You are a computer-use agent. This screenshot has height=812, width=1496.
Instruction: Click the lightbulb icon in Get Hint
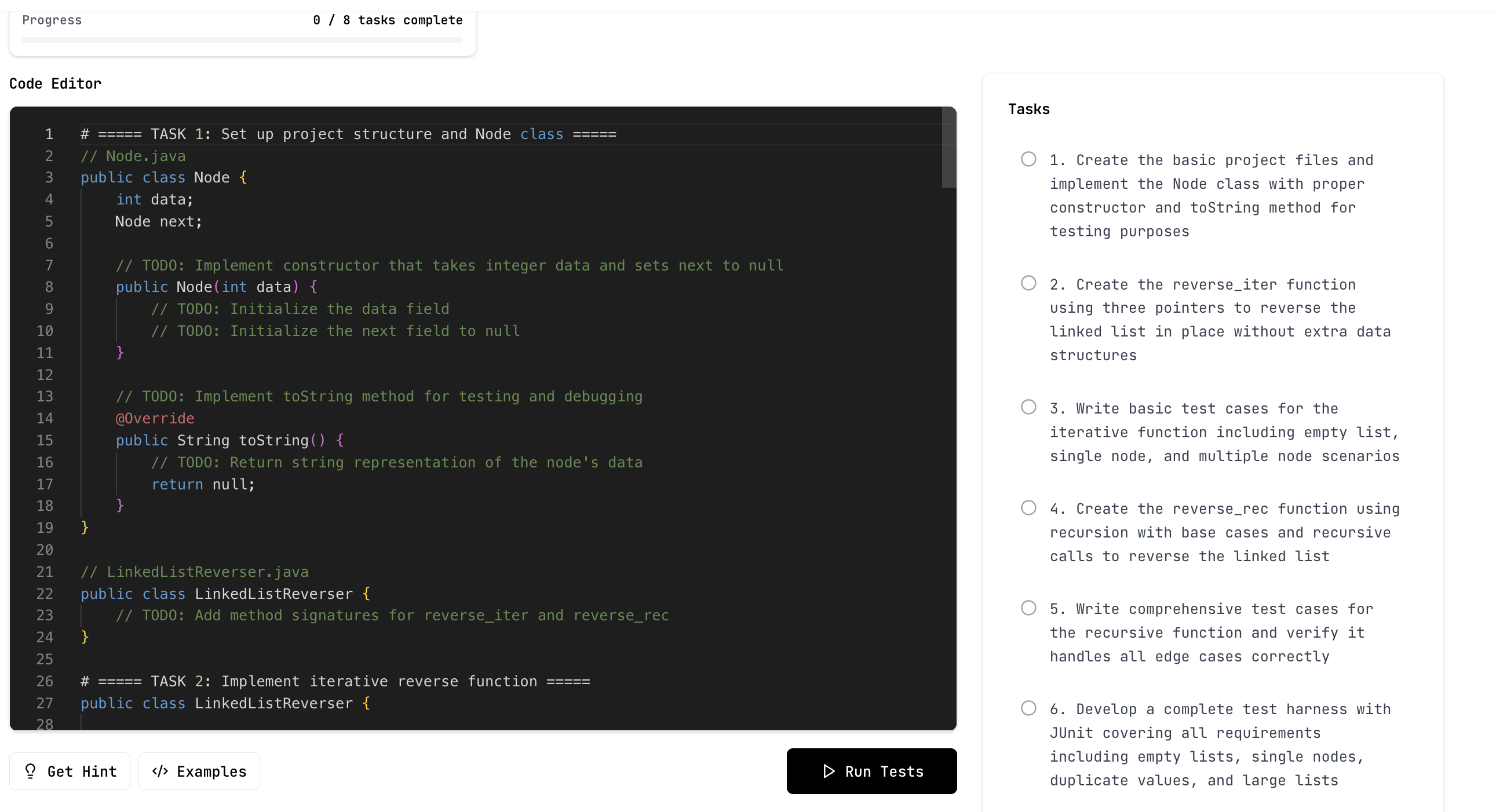click(x=30, y=771)
